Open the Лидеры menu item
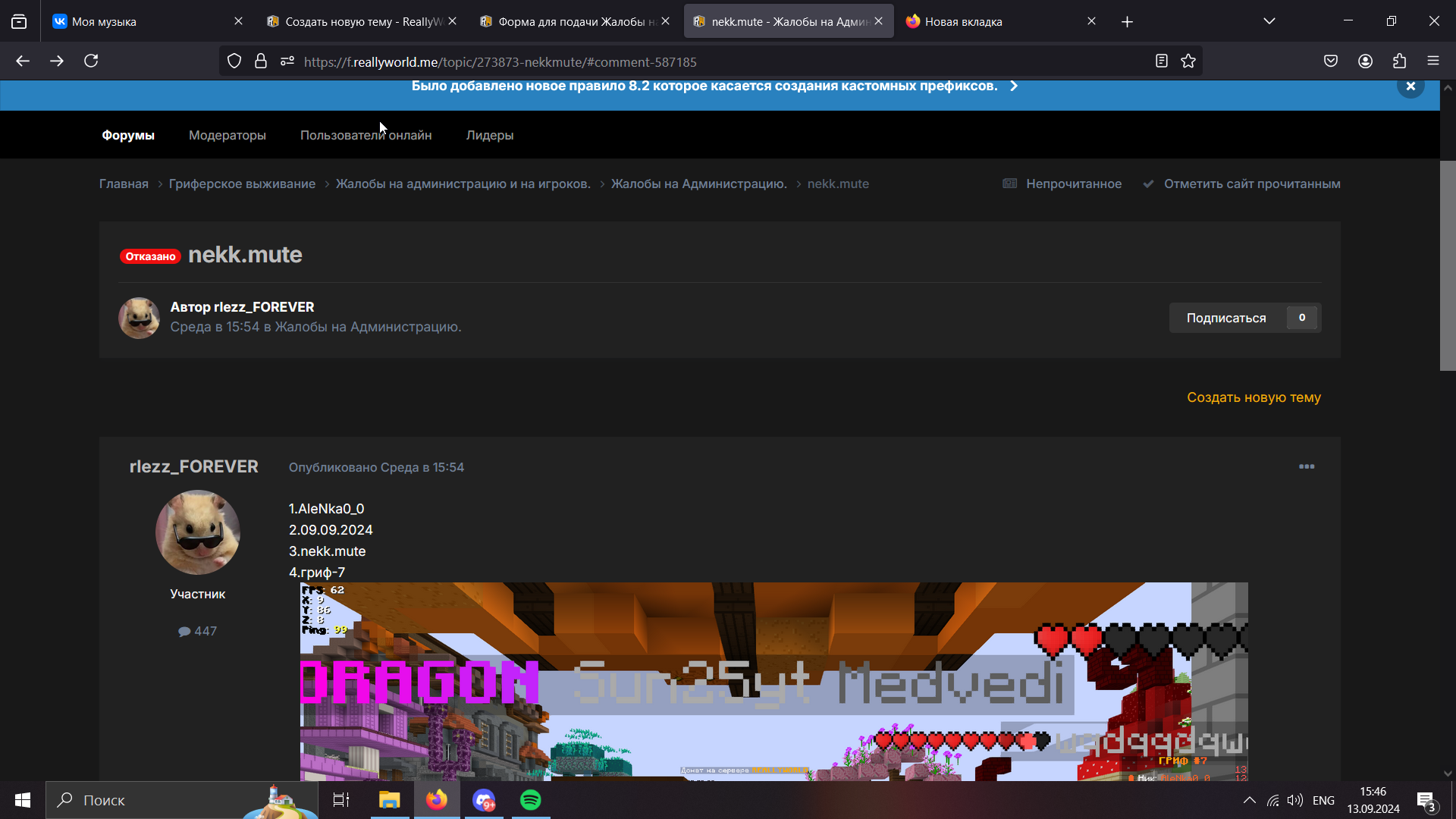1456x819 pixels. (490, 135)
